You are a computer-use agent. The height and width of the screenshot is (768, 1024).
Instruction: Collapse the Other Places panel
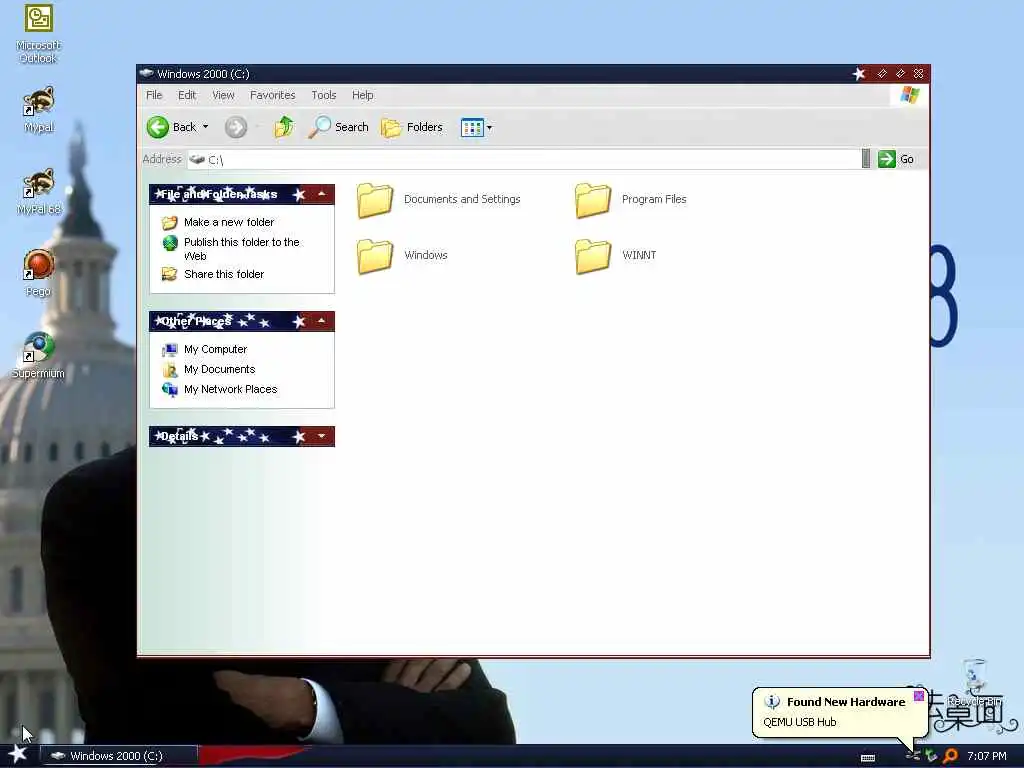pyautogui.click(x=322, y=321)
